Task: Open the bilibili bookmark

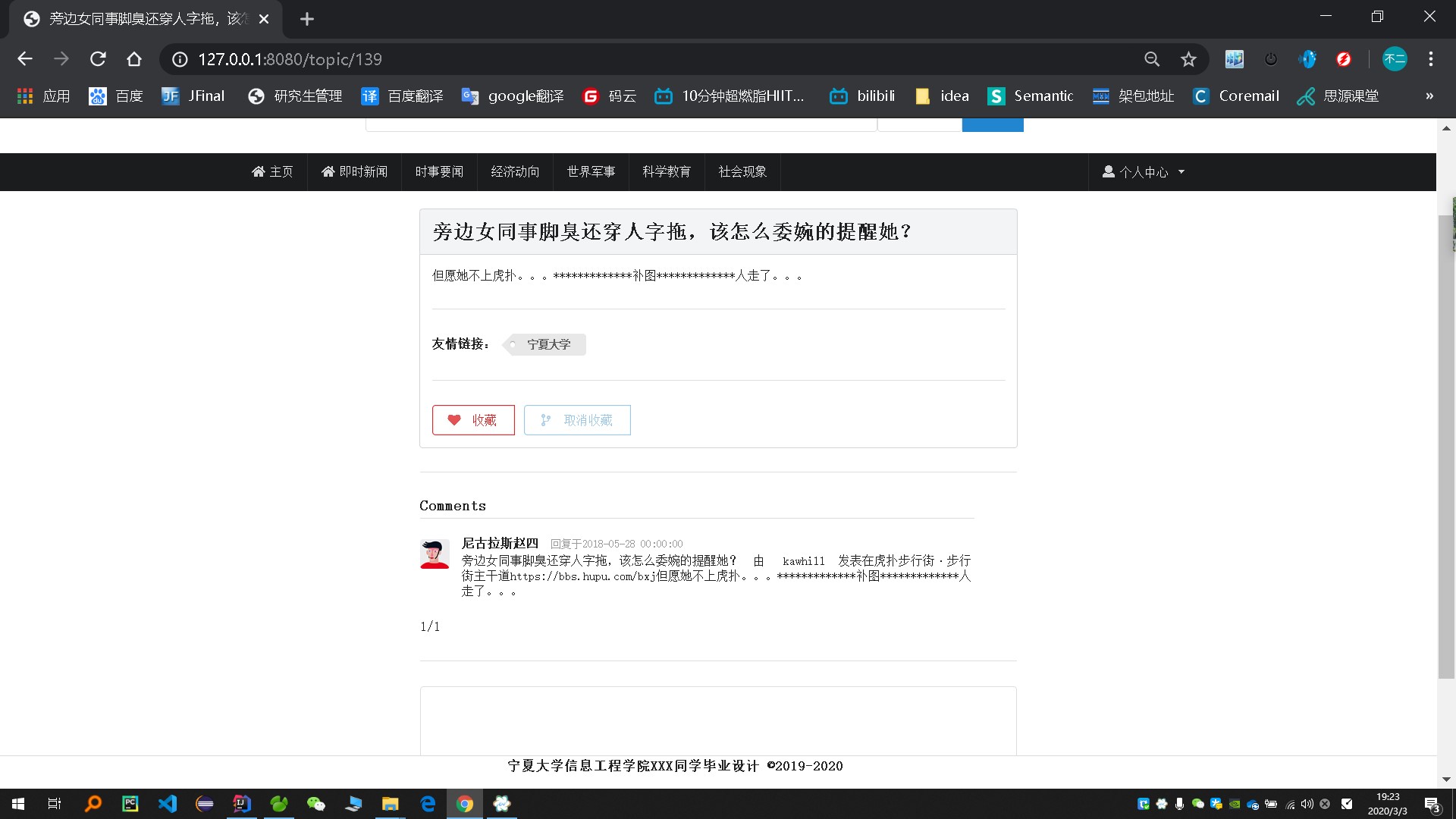Action: [x=862, y=96]
